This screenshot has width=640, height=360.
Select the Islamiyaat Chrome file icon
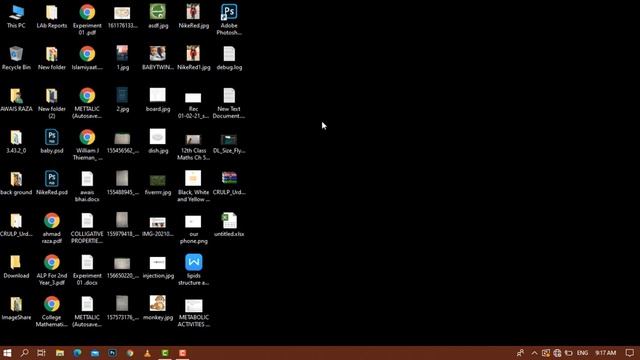[87, 58]
